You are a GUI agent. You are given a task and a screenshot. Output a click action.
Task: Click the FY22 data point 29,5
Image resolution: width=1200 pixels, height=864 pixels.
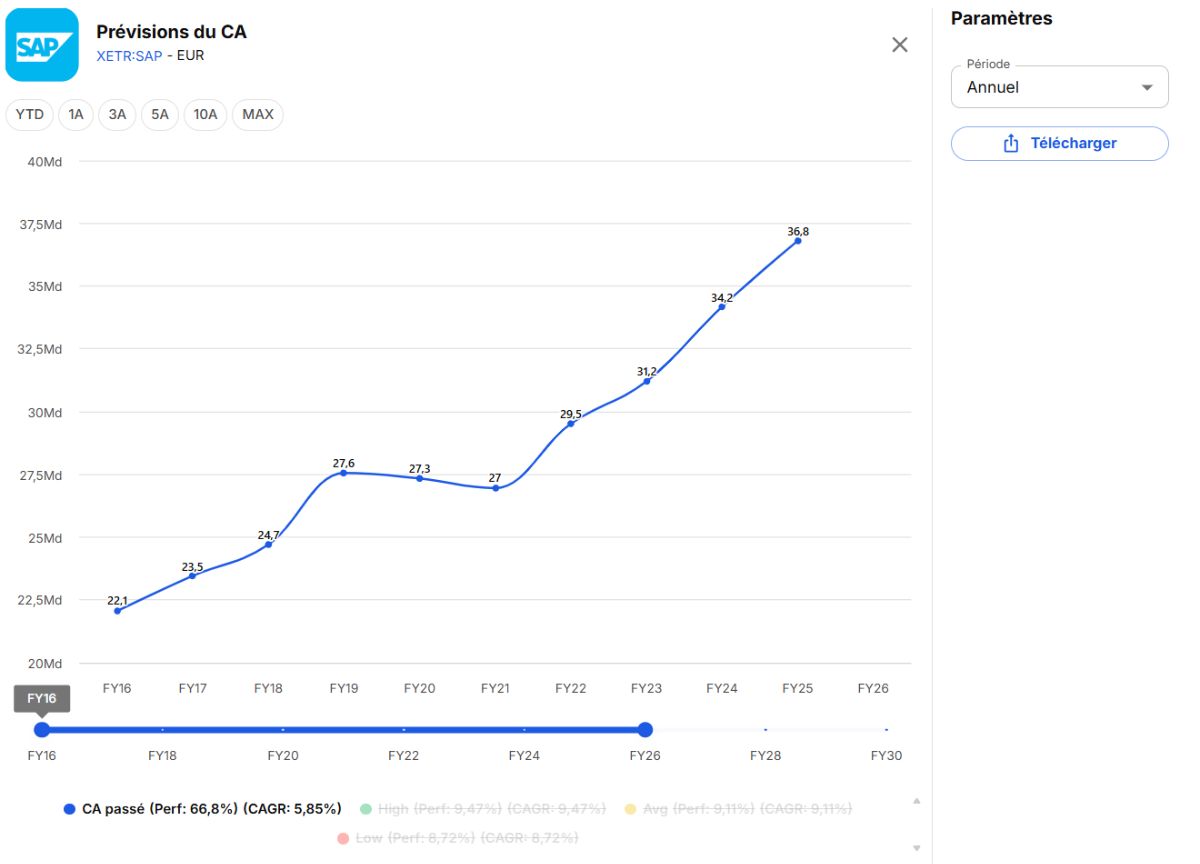coord(571,424)
